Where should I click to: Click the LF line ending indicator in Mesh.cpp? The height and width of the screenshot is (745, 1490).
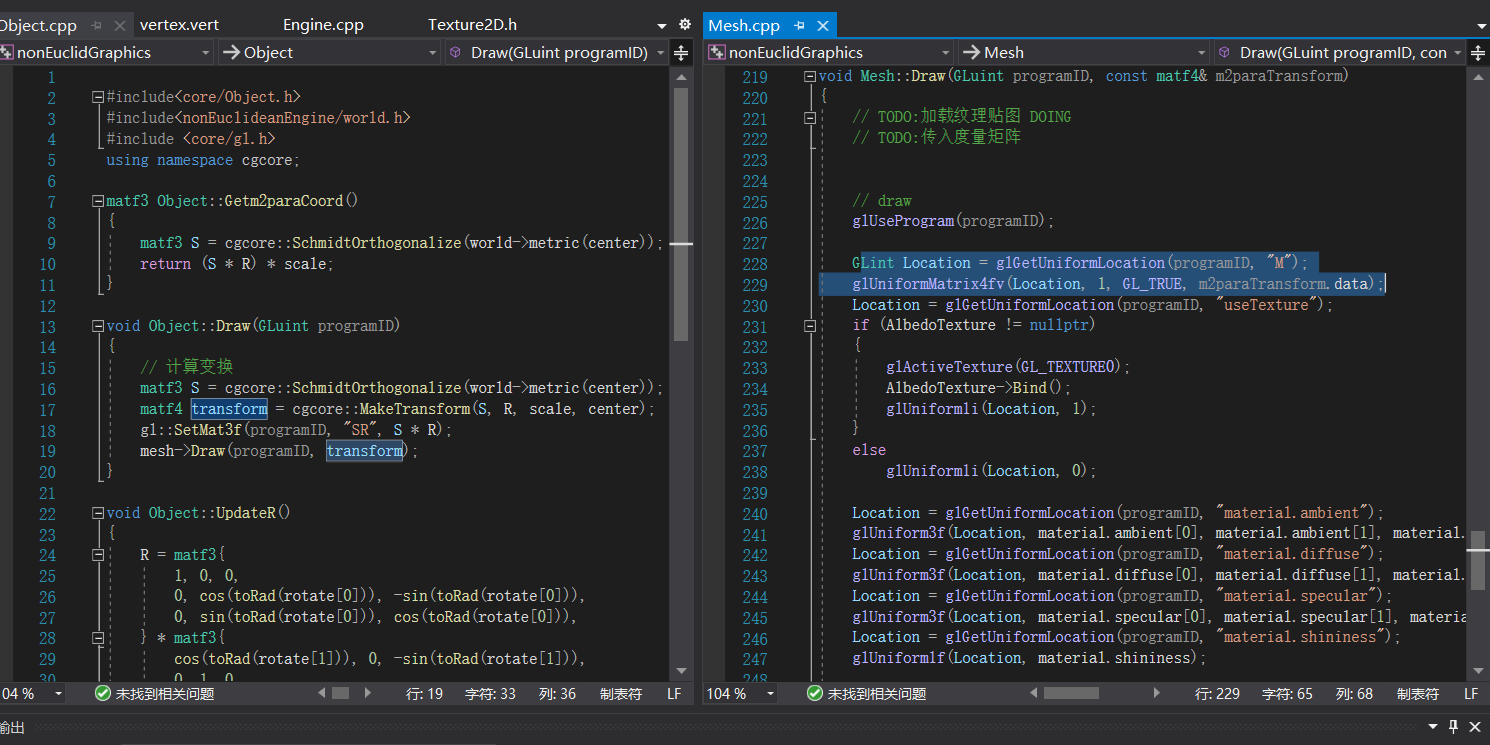click(1471, 693)
